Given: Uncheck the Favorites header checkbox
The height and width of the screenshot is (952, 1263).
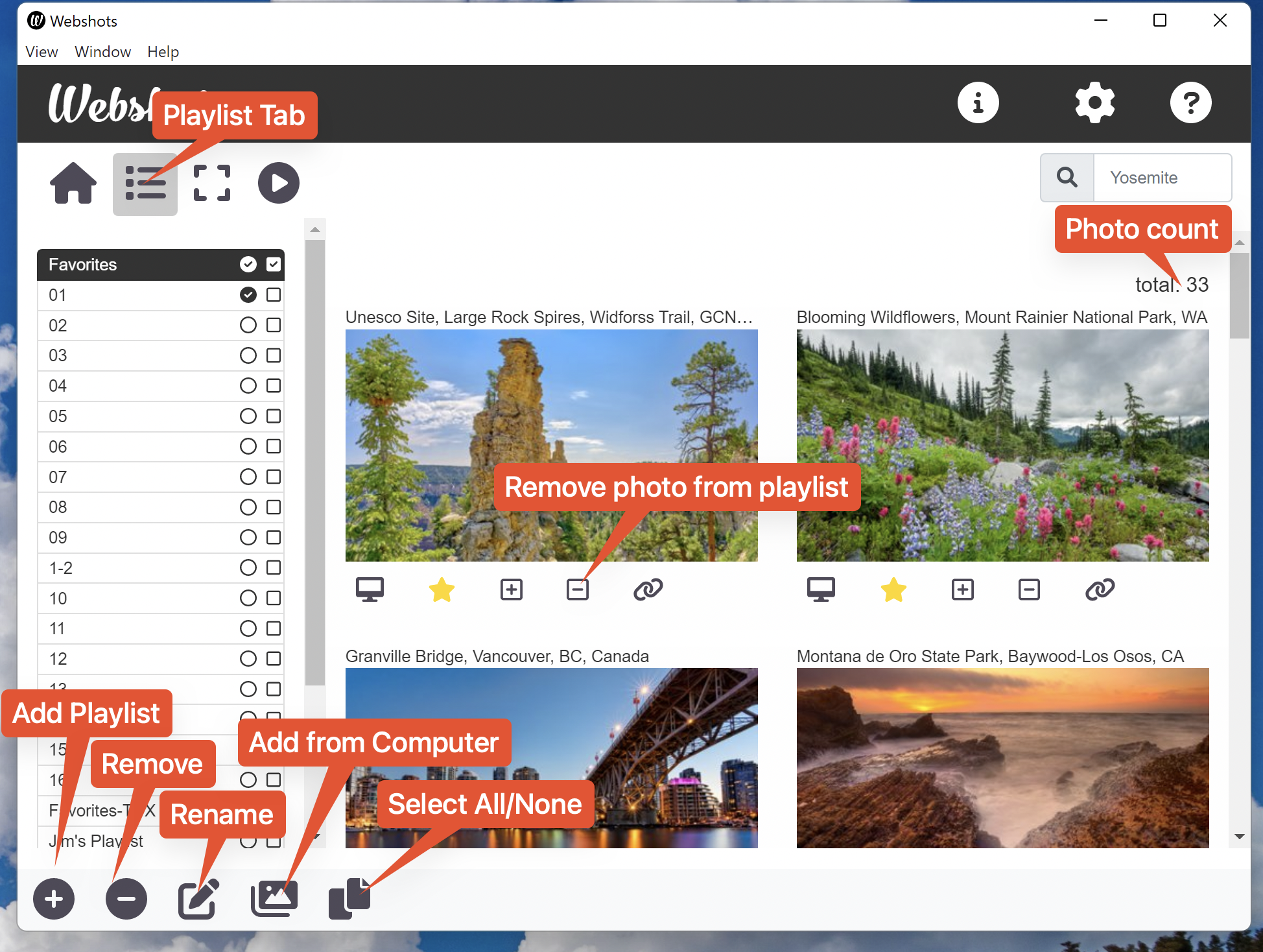Looking at the screenshot, I should [x=274, y=265].
